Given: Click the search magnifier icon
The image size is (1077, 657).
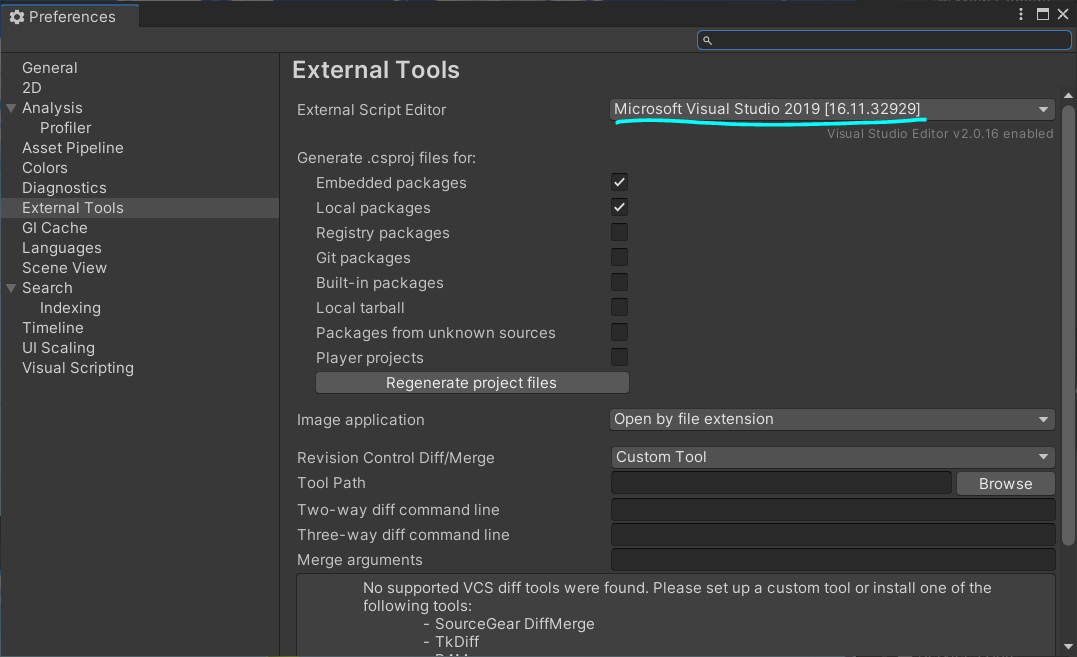Looking at the screenshot, I should (707, 41).
